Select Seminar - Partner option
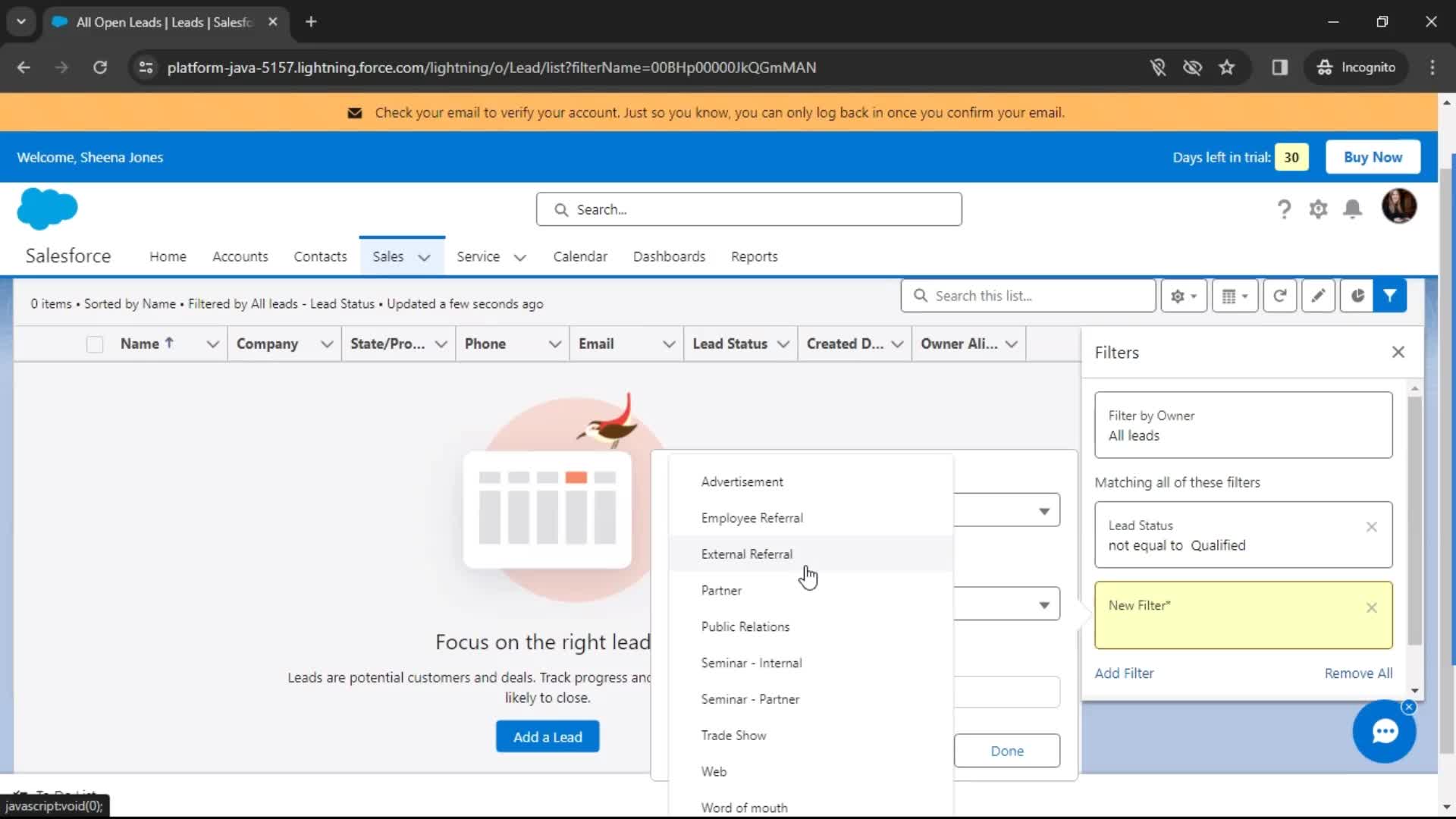The image size is (1456, 819). 811,699
